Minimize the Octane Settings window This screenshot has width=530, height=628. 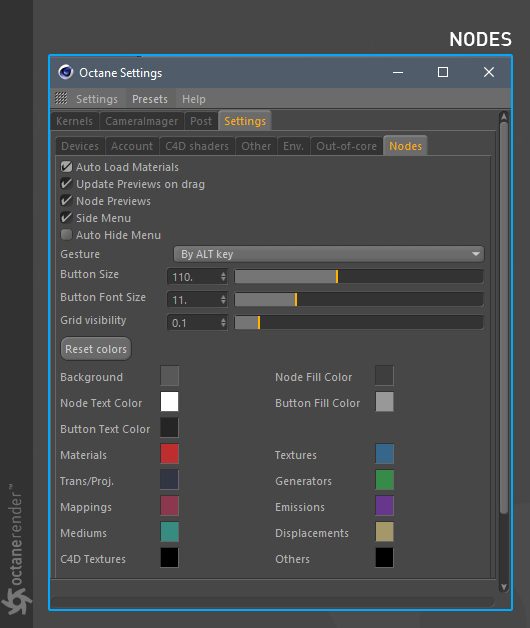(x=398, y=72)
